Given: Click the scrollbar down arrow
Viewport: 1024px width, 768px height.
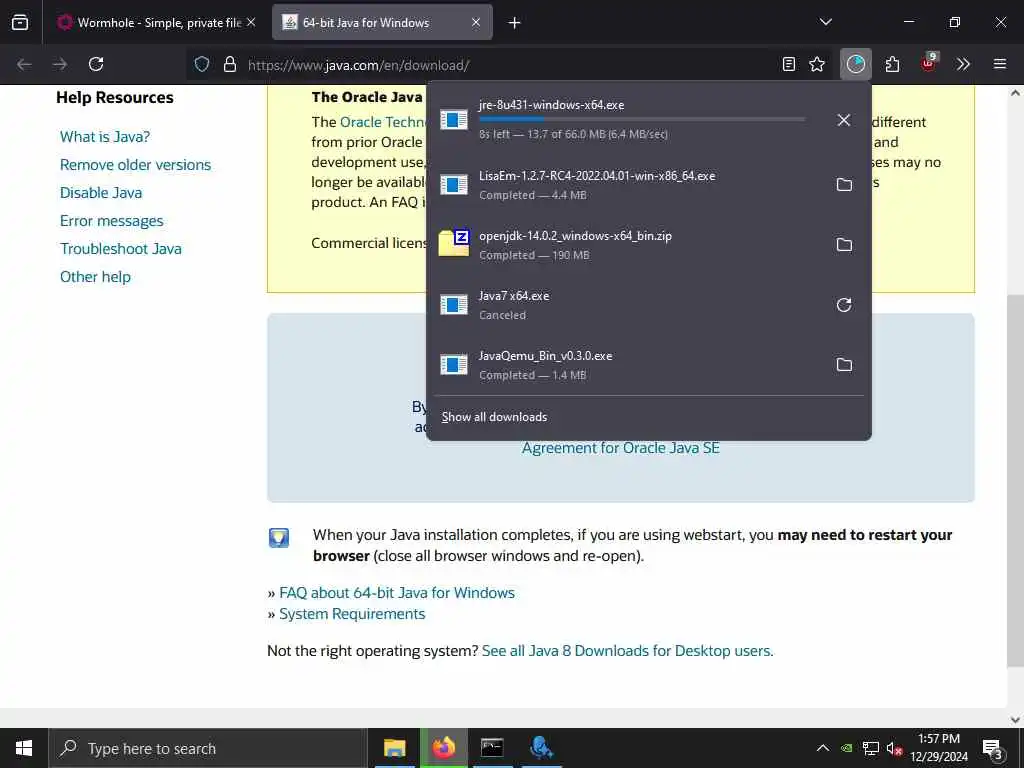Looking at the screenshot, I should (x=1015, y=720).
